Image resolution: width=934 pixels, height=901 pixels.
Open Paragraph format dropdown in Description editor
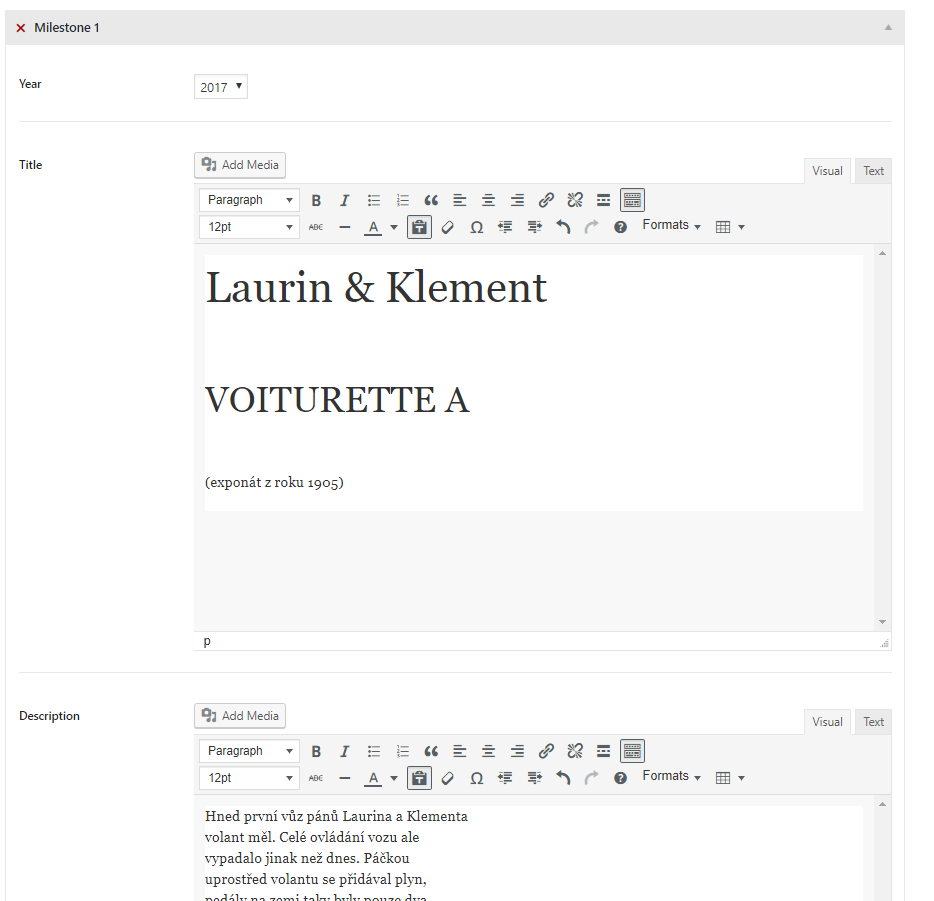pyautogui.click(x=249, y=751)
